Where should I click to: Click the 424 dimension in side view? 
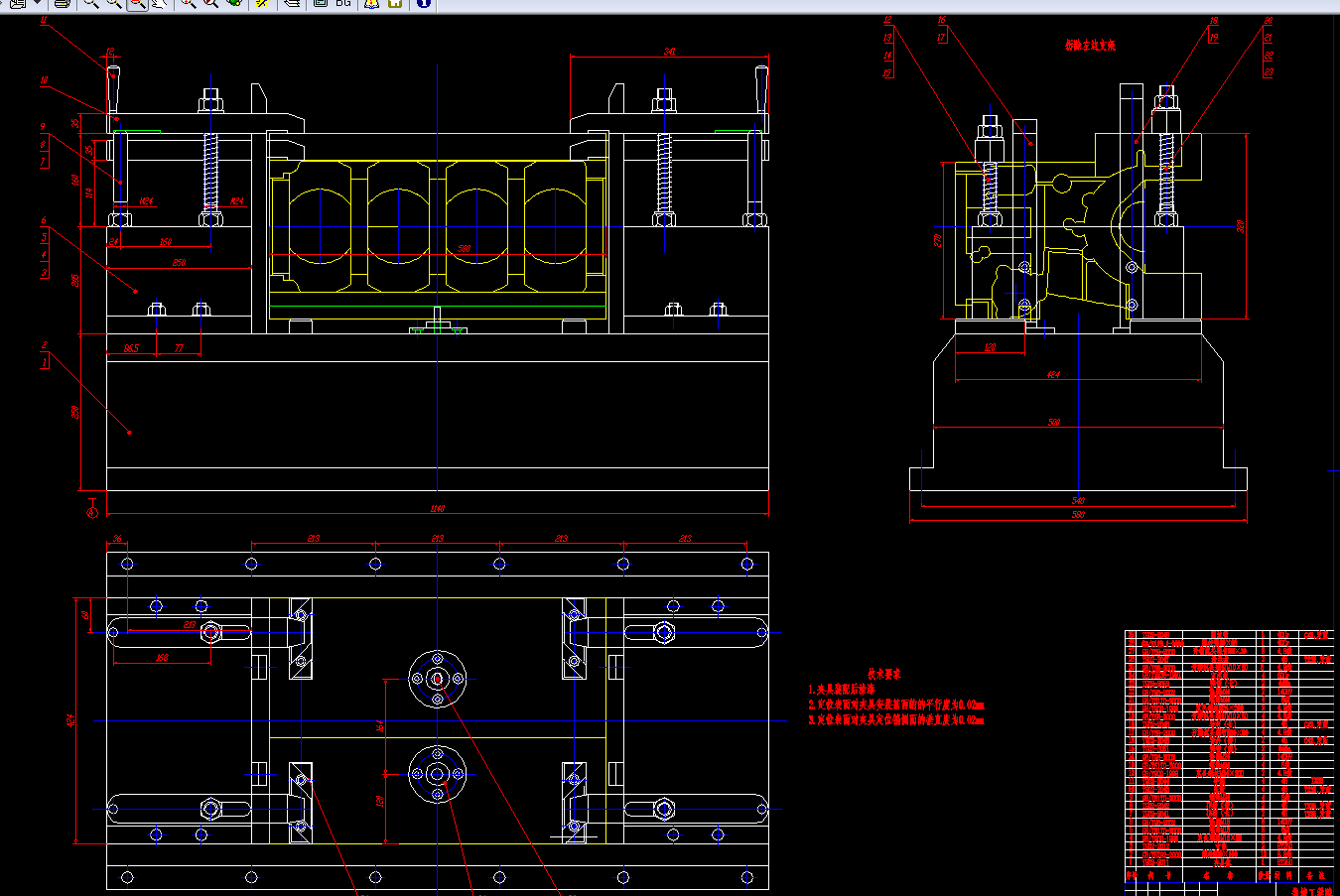[1053, 375]
